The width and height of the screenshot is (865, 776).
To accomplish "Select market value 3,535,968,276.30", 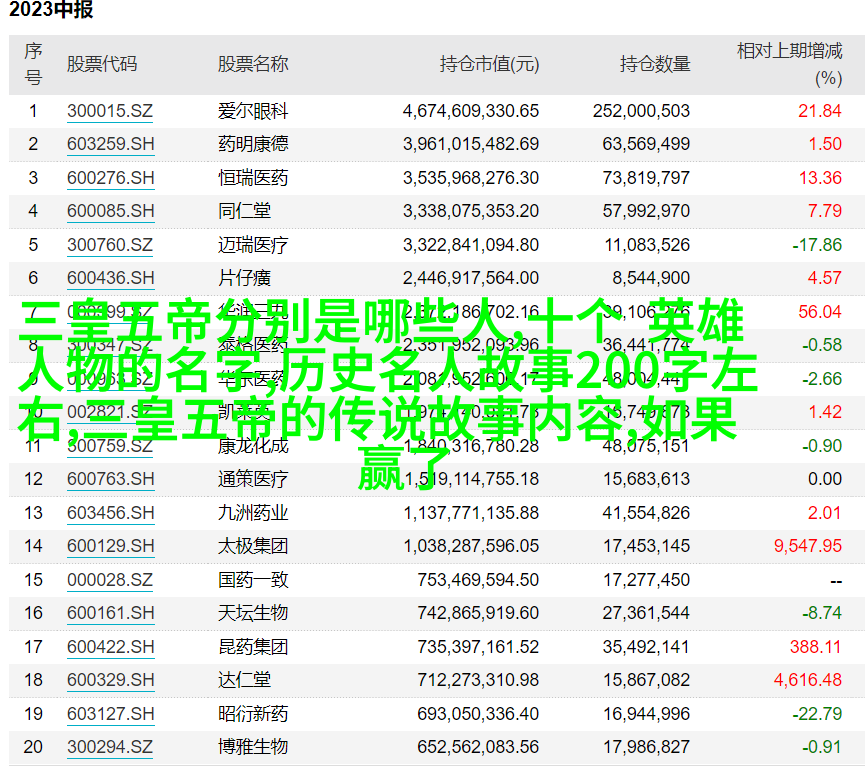I will 471,179.
